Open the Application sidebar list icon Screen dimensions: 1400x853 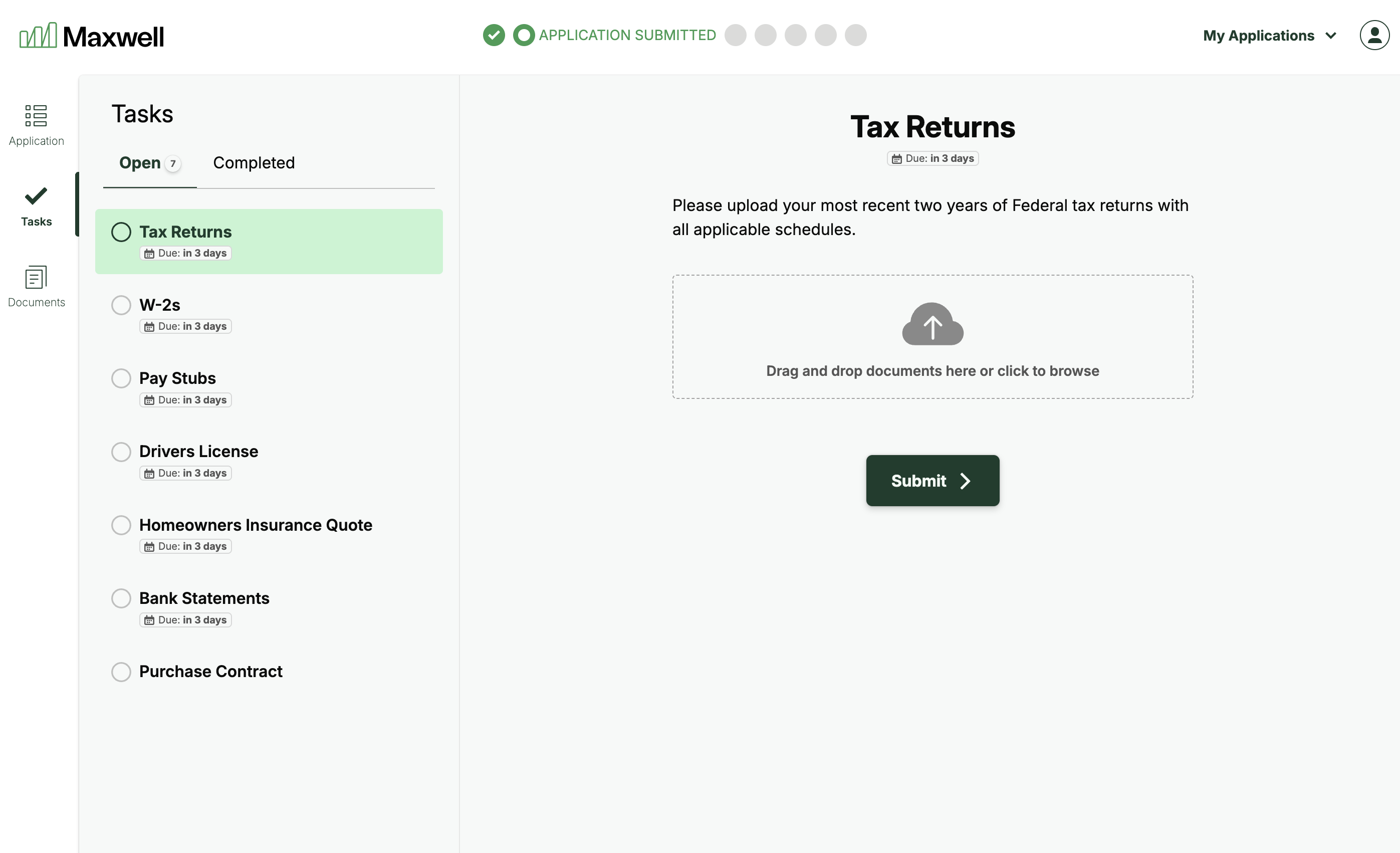click(36, 116)
